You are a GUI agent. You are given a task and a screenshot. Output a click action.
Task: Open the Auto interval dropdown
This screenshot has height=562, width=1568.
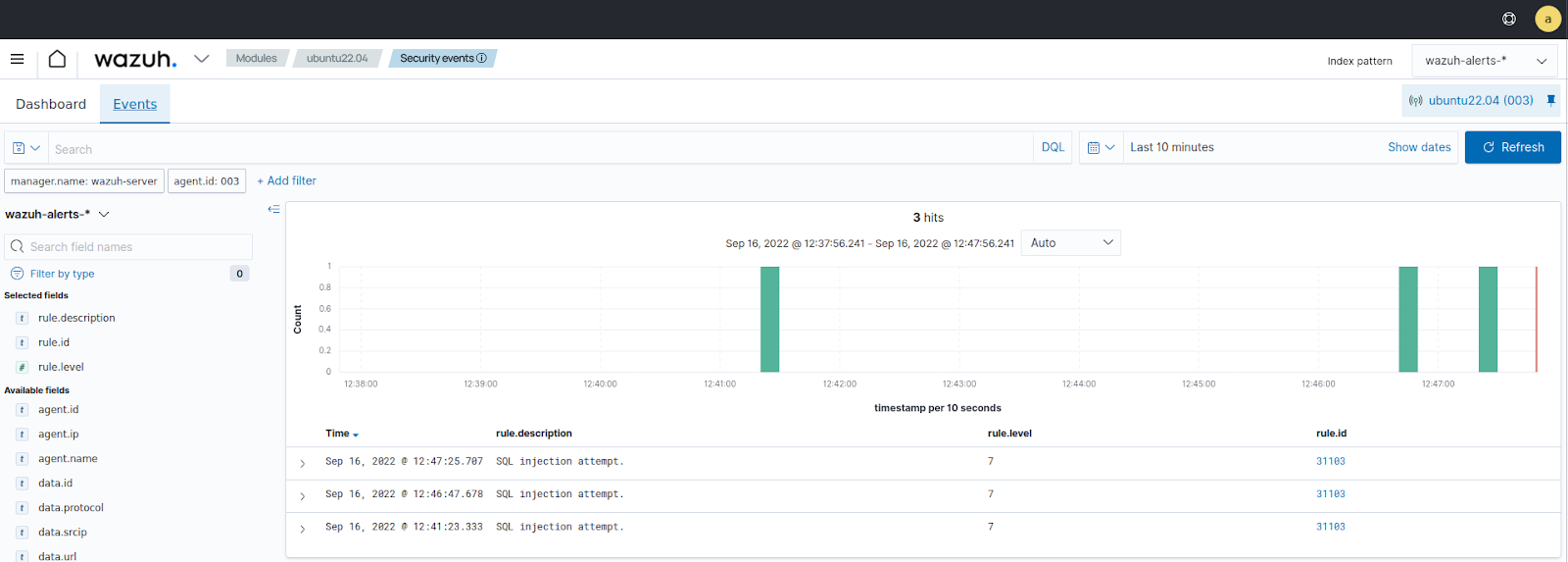click(1070, 243)
